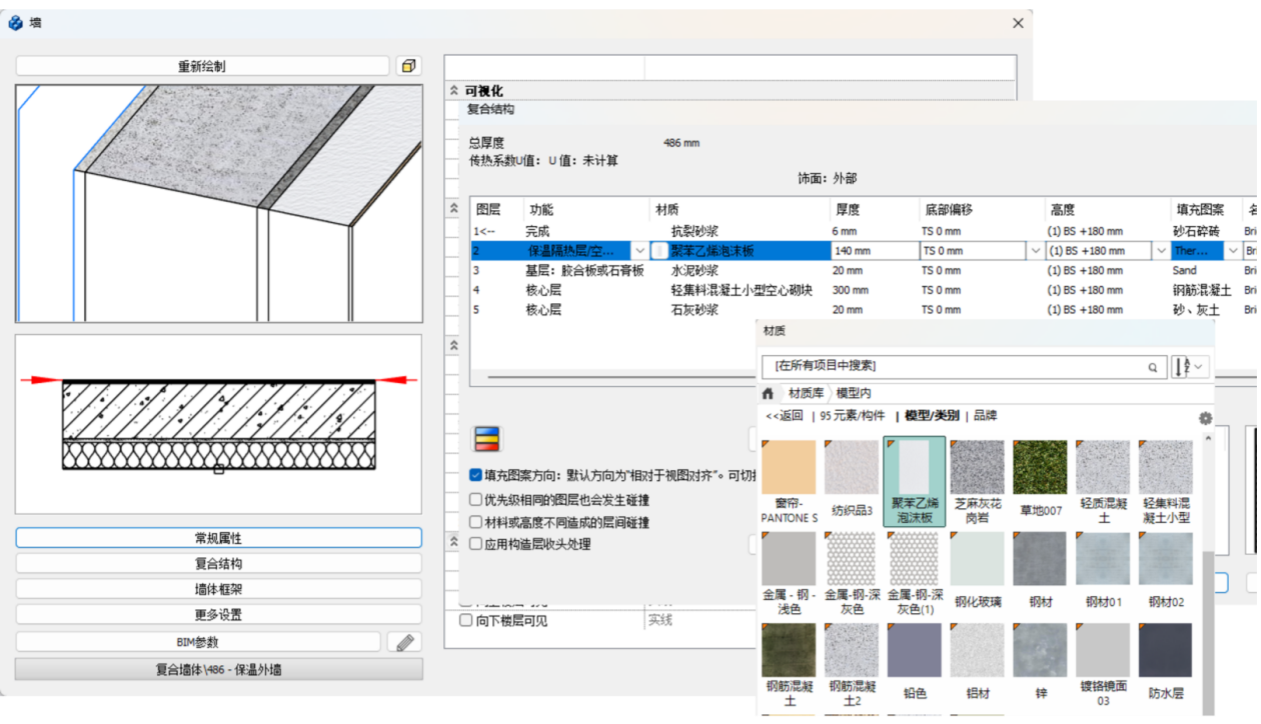Toggle the 向下楼层可见 checkbox

465,621
